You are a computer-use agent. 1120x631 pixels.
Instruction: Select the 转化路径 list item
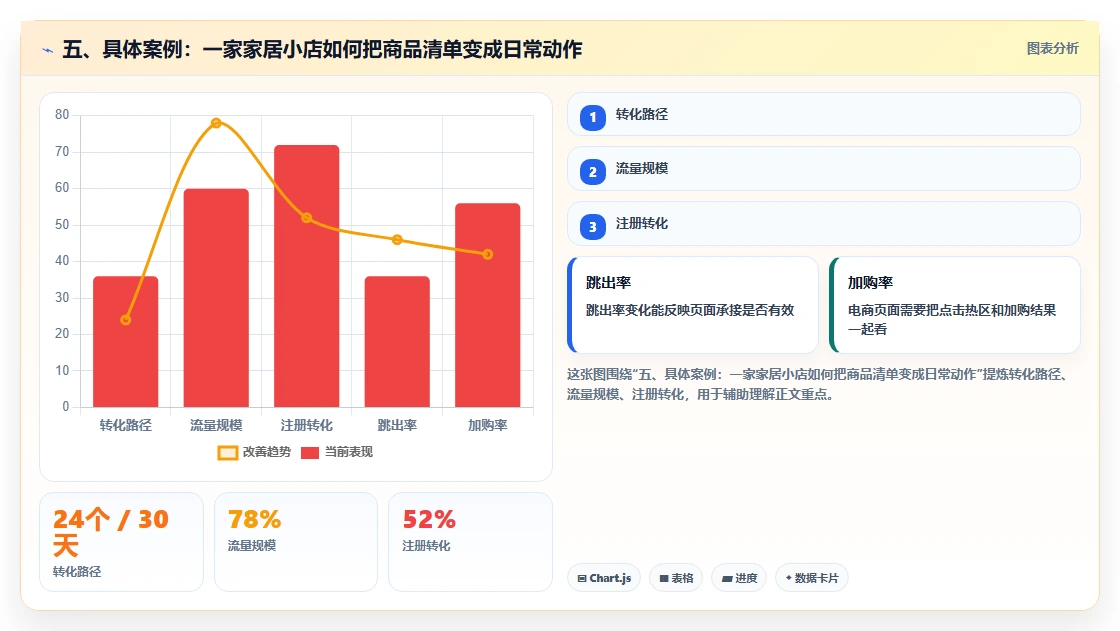(x=824, y=114)
